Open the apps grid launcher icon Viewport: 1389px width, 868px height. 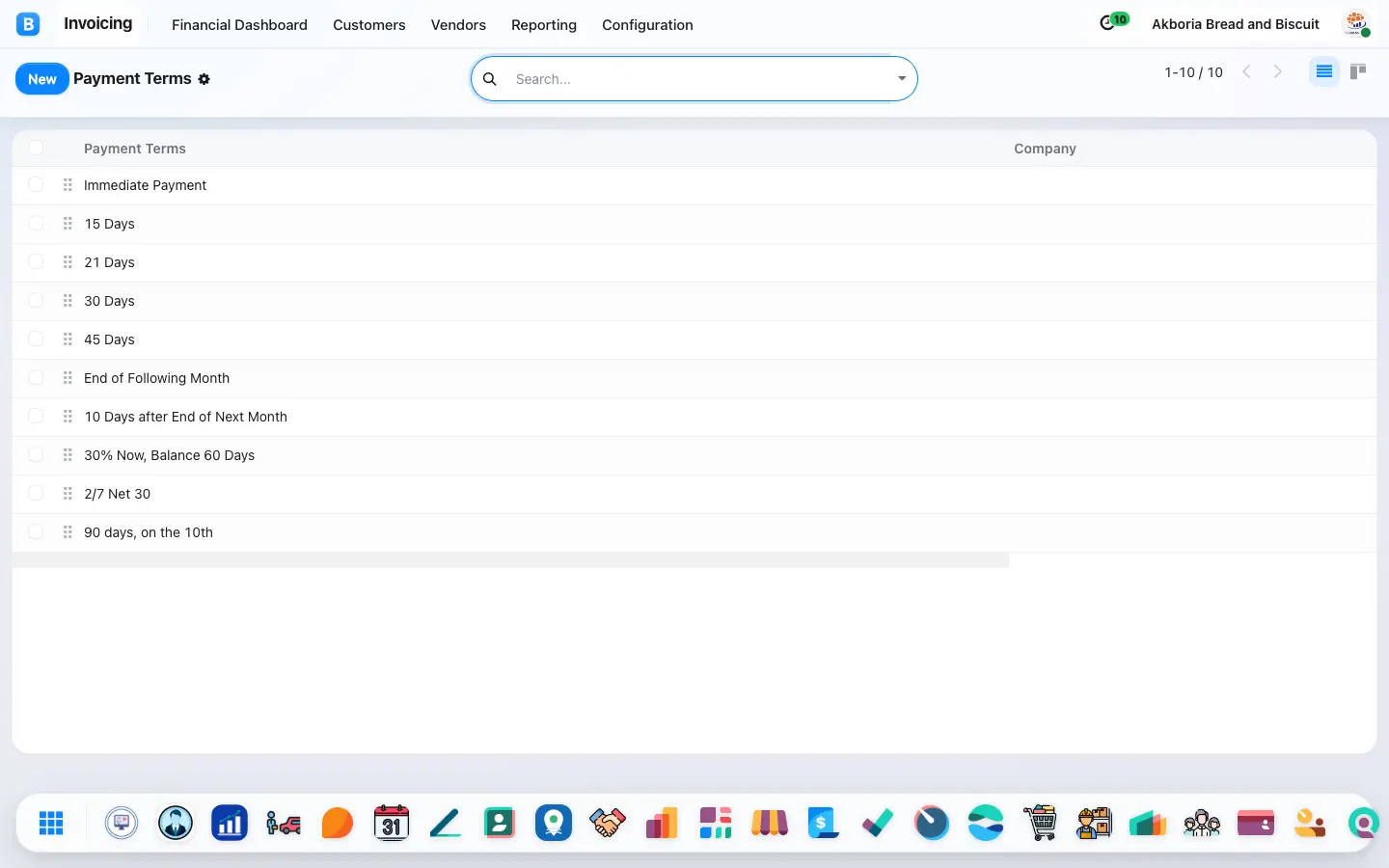(51, 823)
